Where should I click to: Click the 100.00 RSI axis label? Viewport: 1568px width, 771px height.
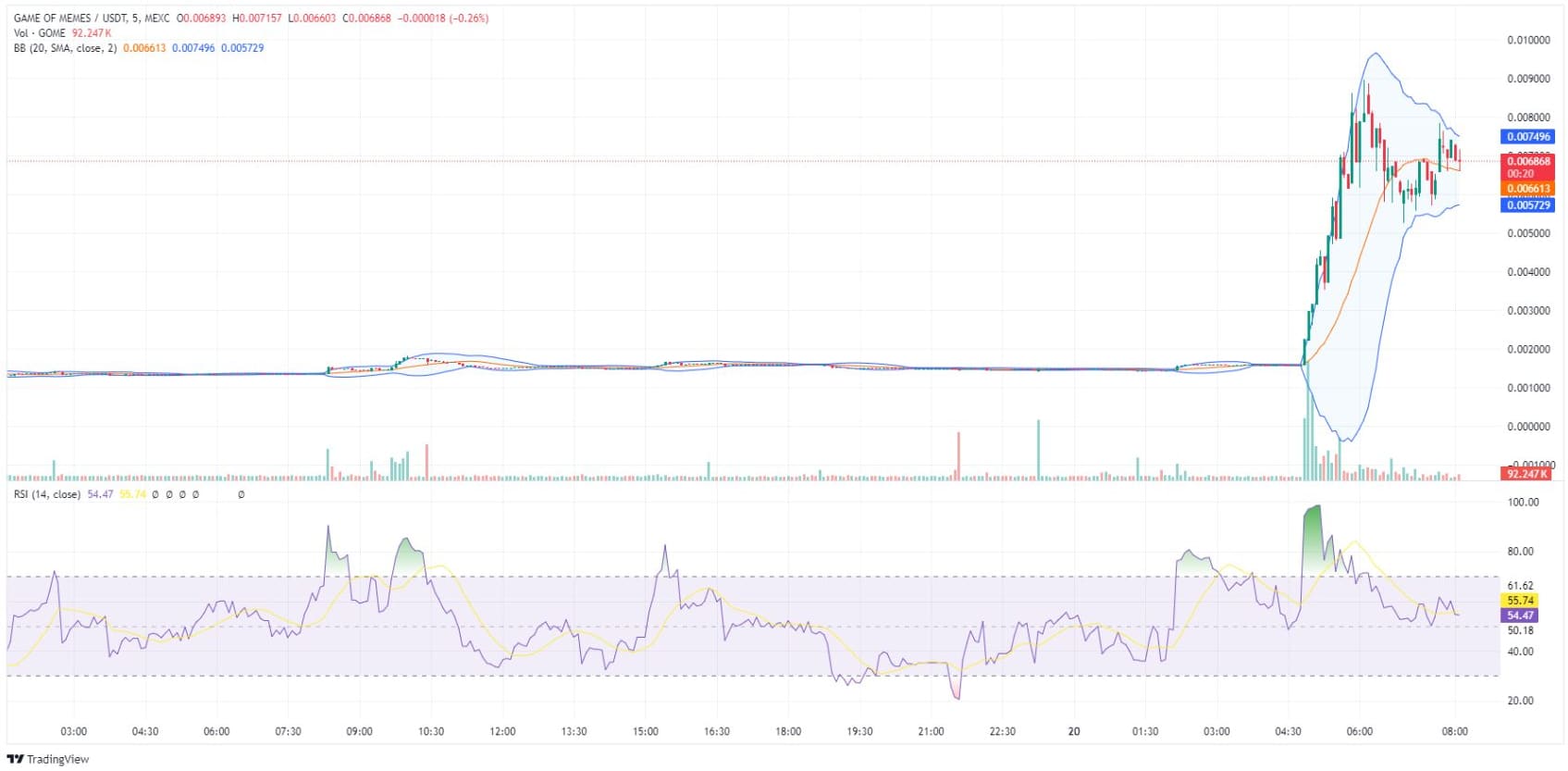click(1523, 503)
